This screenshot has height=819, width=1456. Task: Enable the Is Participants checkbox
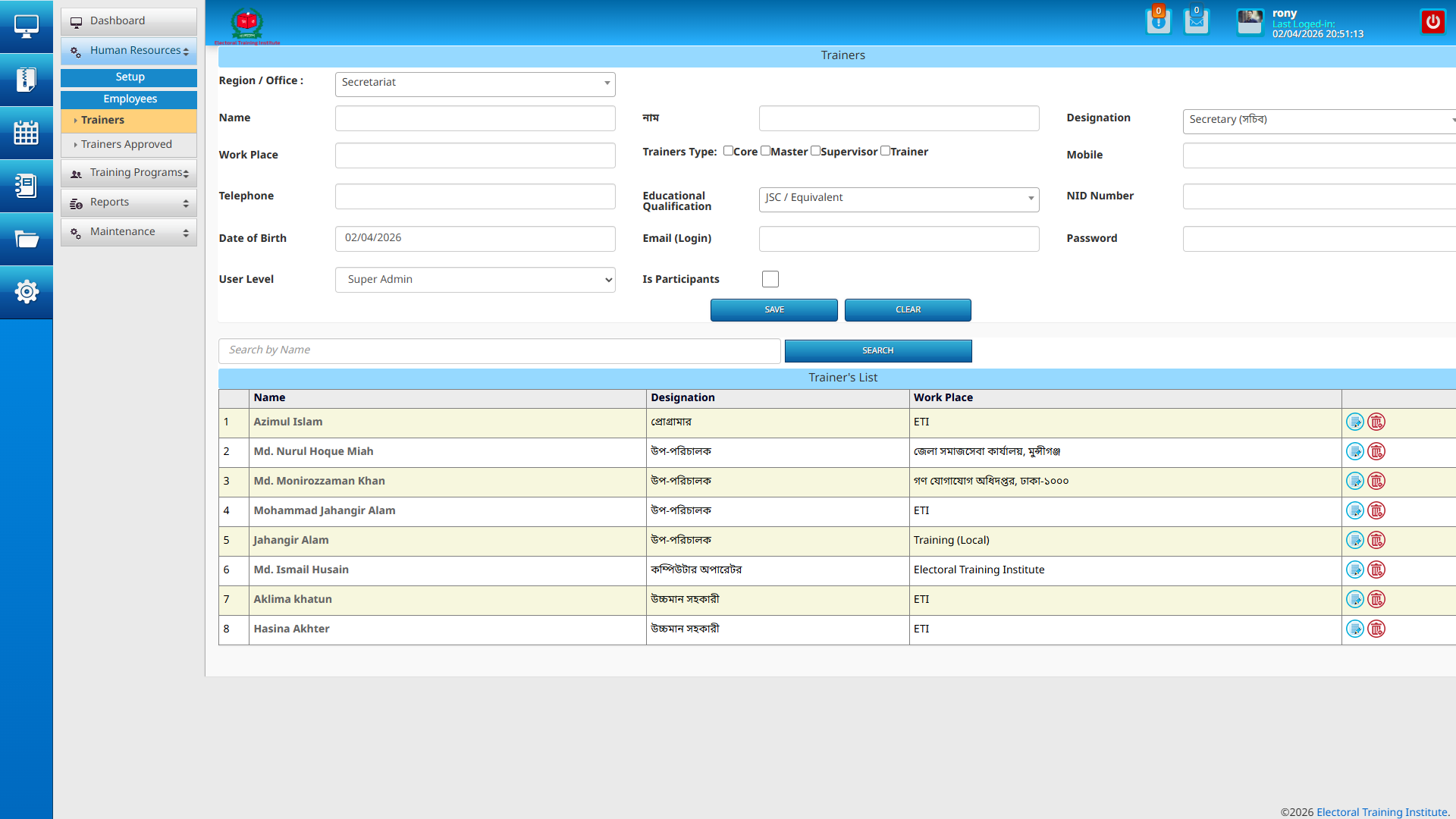click(770, 279)
